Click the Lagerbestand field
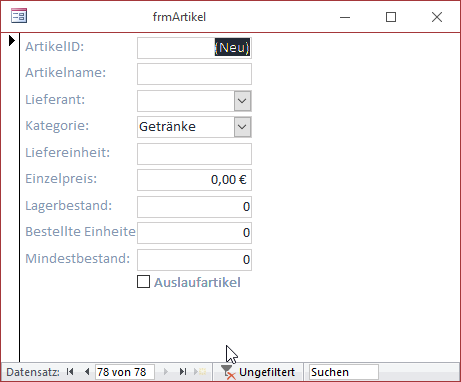The image size is (461, 382). (x=194, y=207)
